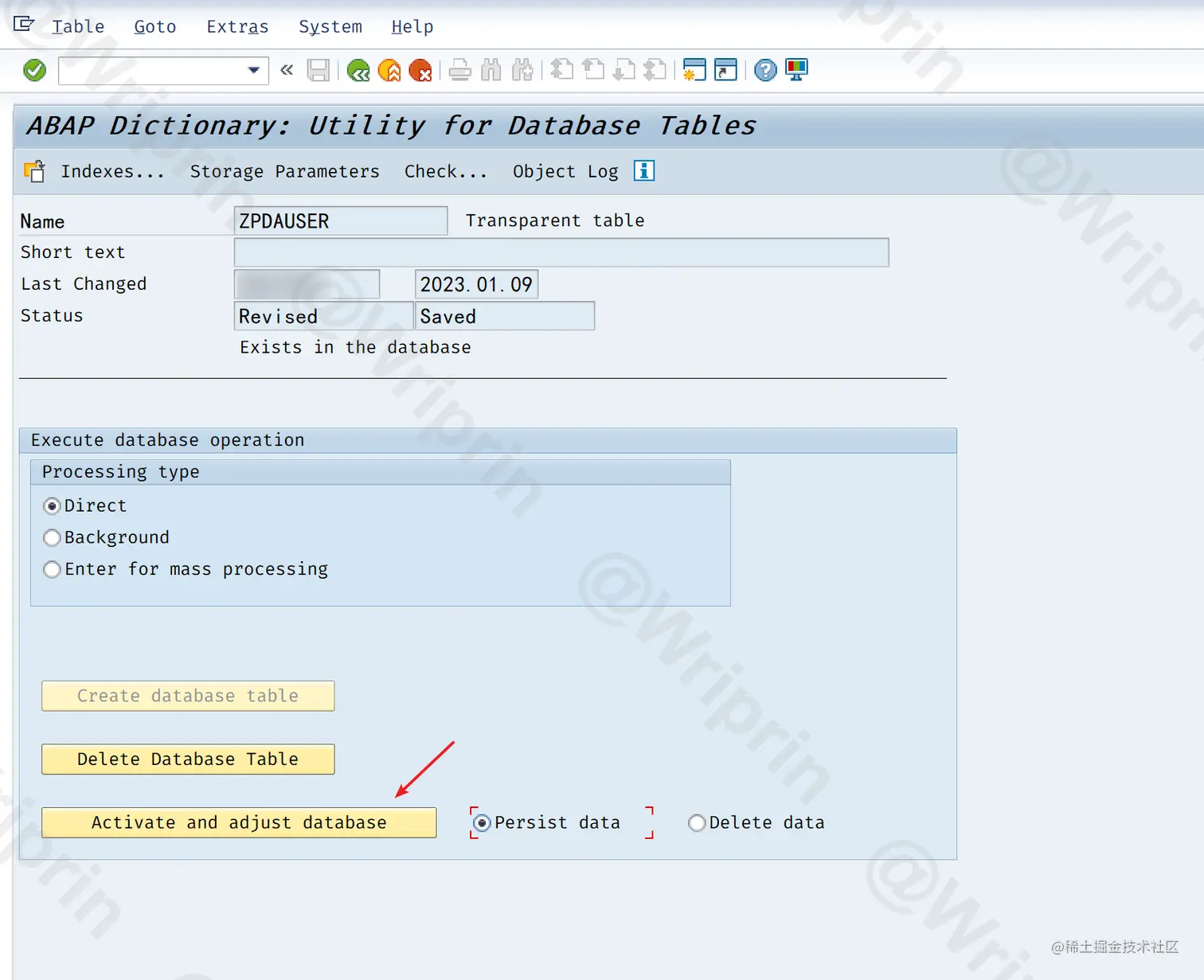Click the Delete Database Table button

click(188, 759)
